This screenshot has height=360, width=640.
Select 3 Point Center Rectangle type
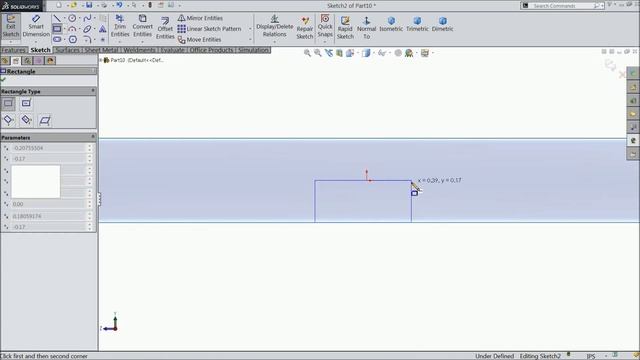(x=26, y=120)
